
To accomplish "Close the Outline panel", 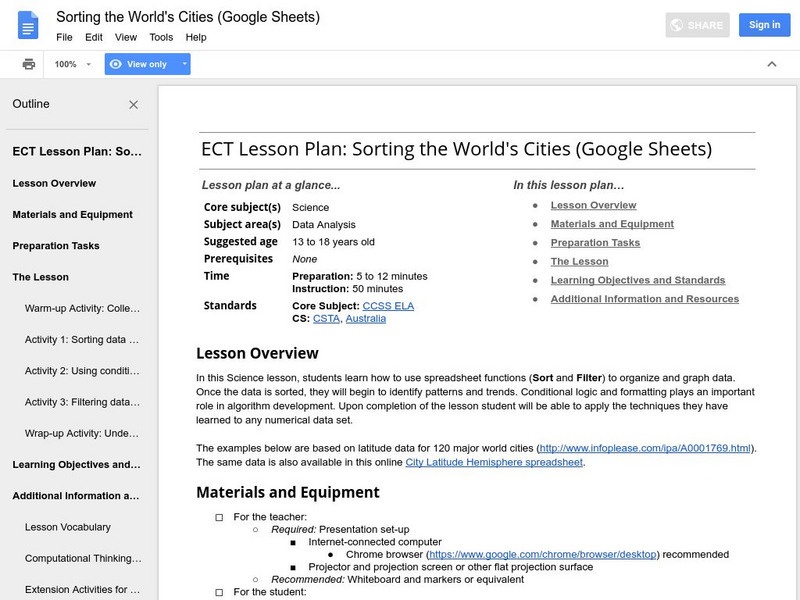I will pos(134,105).
